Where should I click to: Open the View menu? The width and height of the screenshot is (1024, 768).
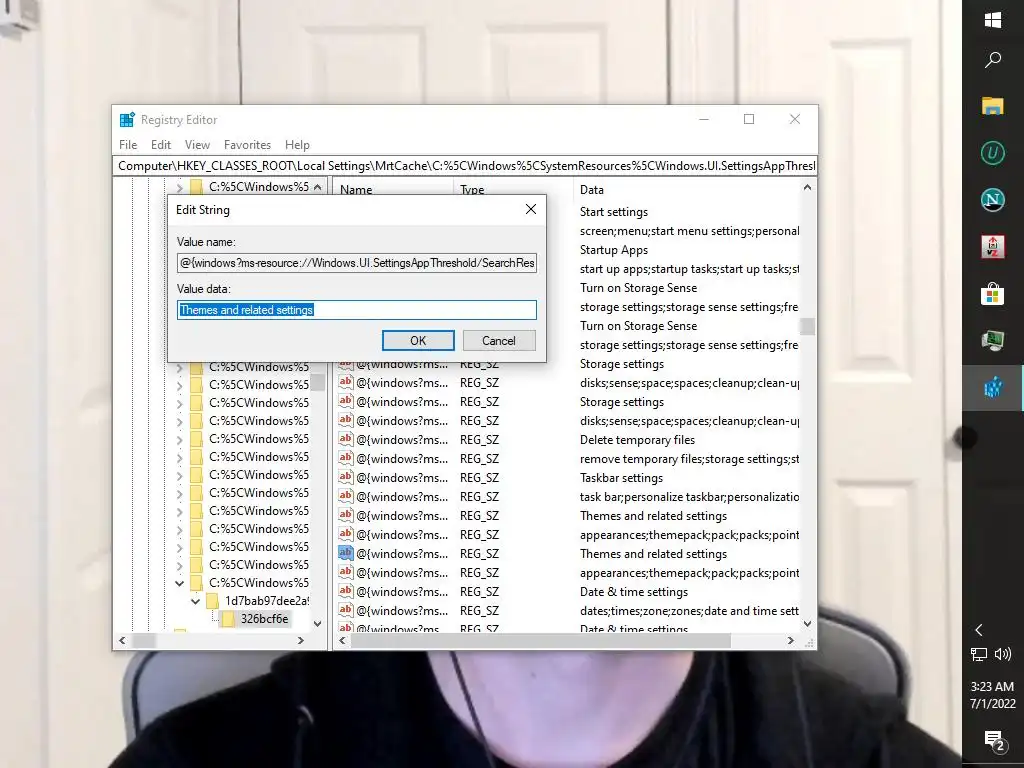(x=197, y=144)
